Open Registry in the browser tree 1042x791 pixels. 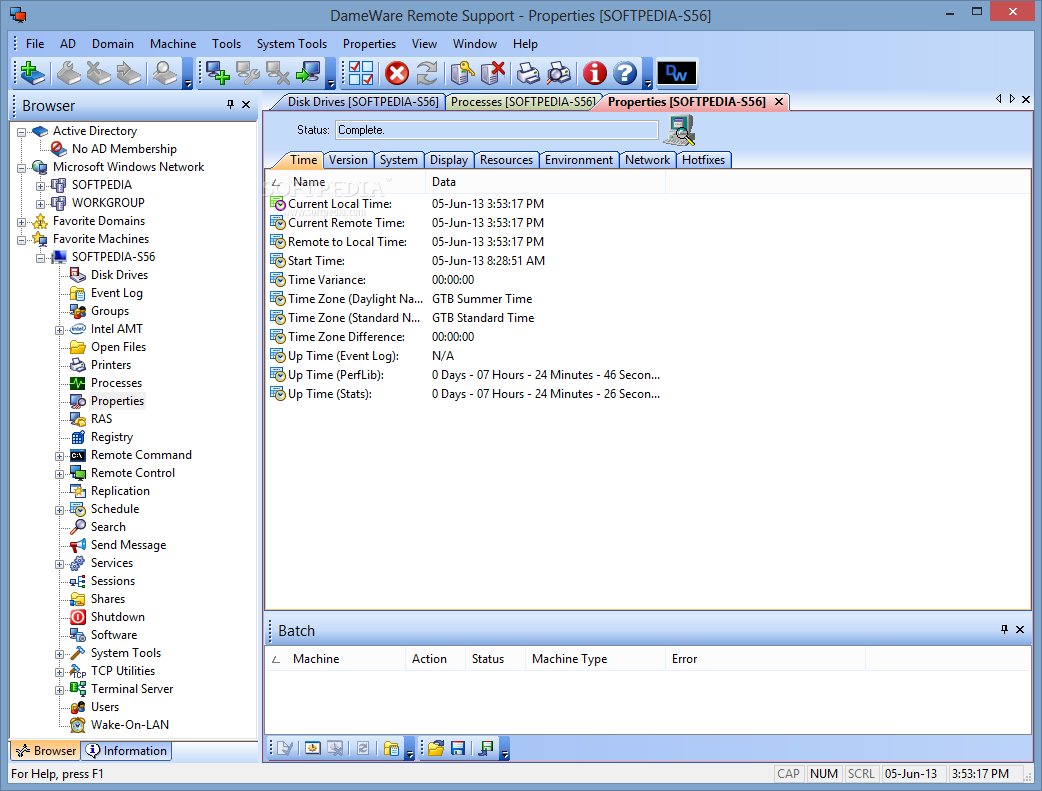112,437
